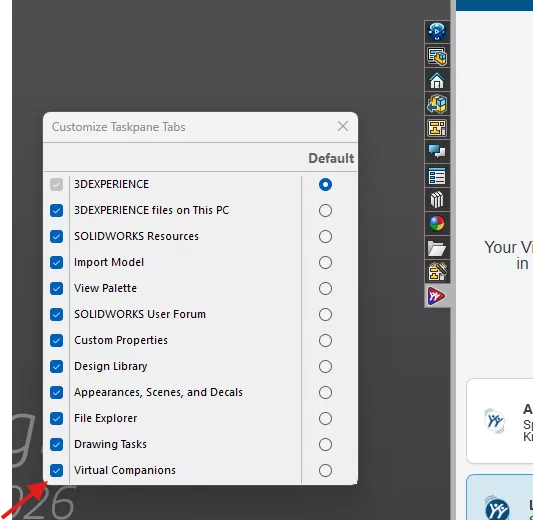Uncheck the File Explorer checkbox

[56, 418]
